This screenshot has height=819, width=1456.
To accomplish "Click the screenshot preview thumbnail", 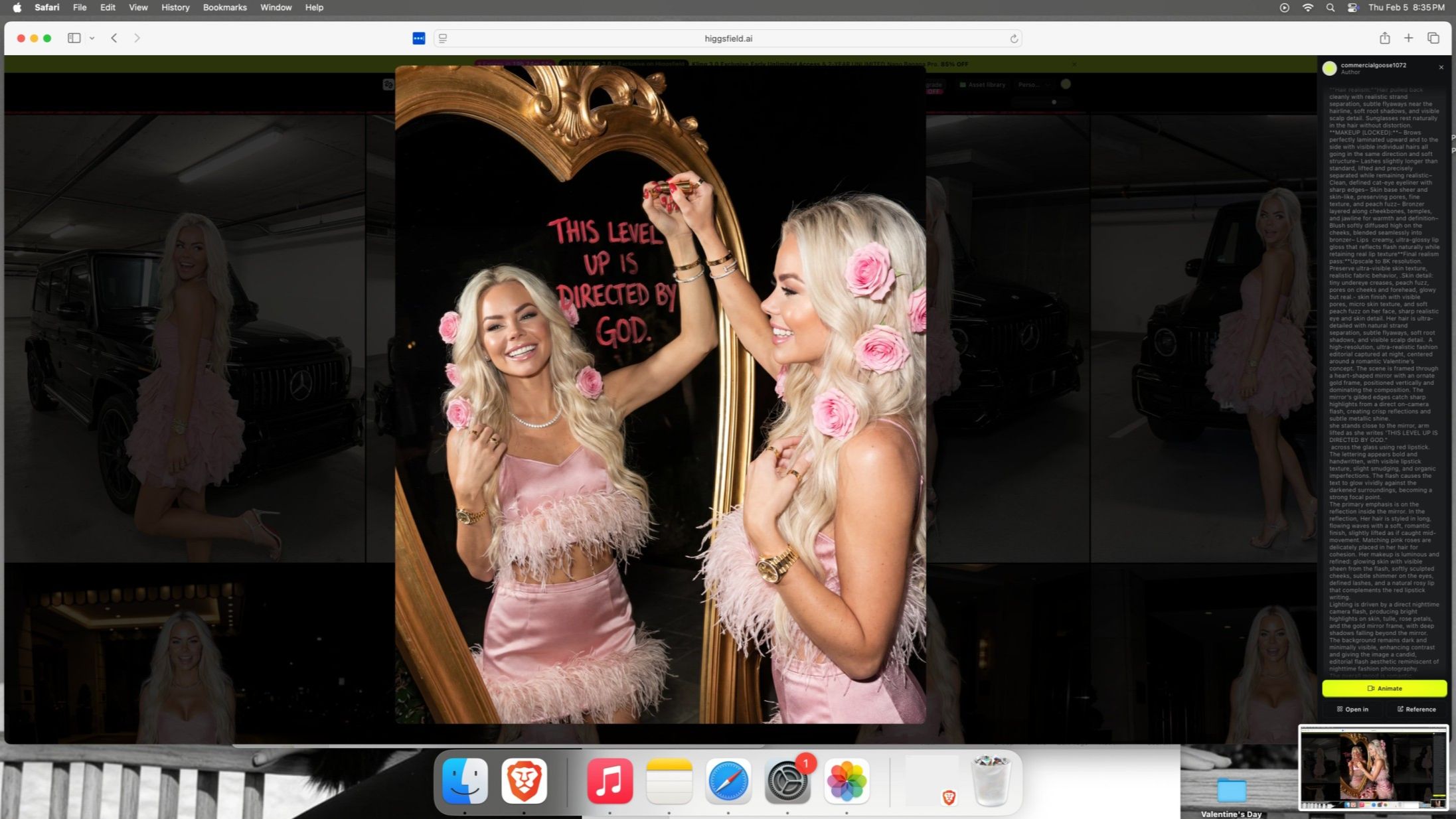I will 1373,767.
